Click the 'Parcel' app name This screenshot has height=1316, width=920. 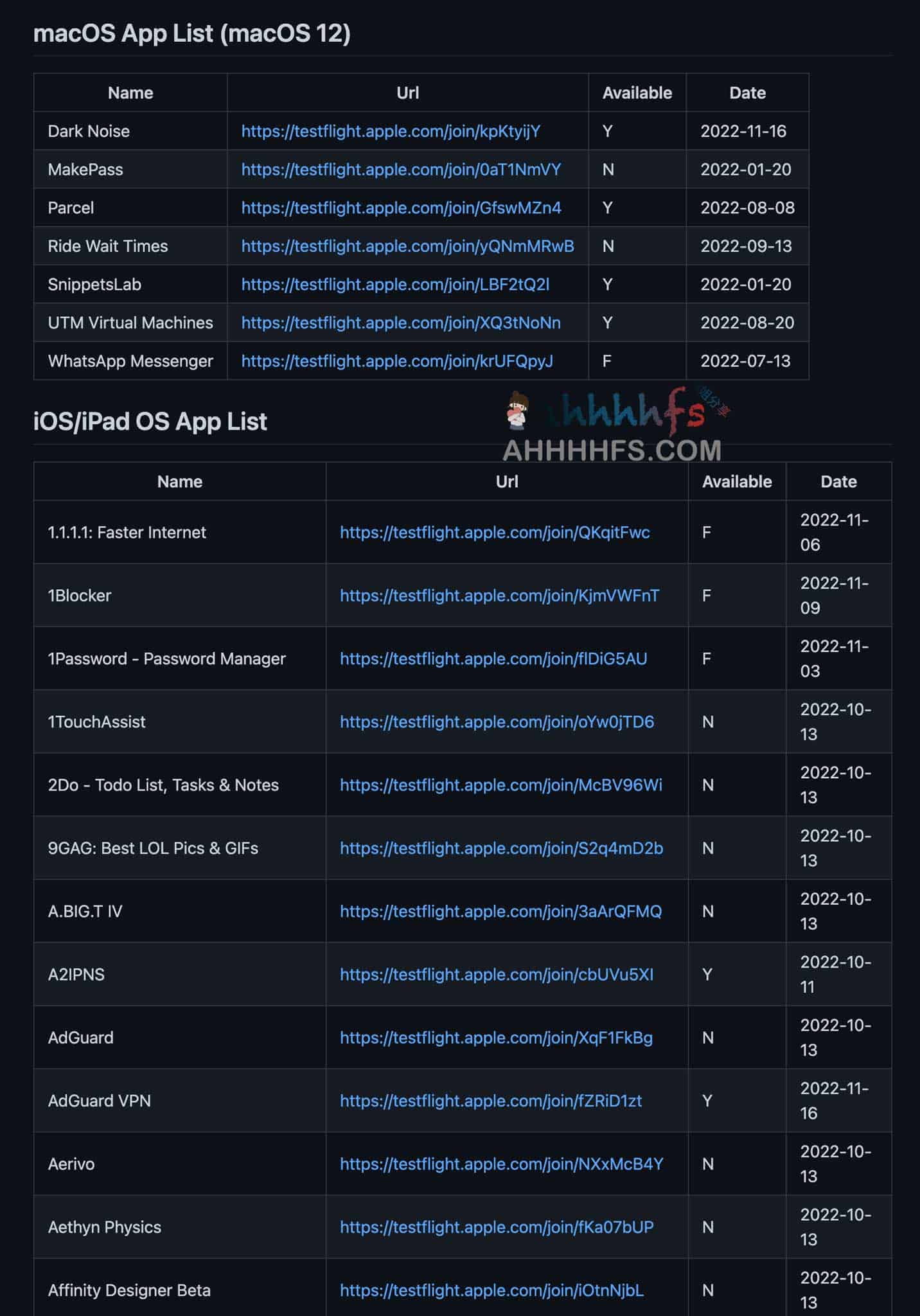[71, 208]
